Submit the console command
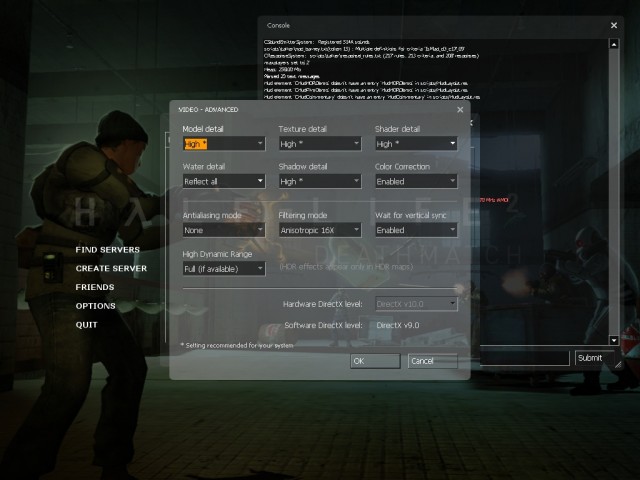640x480 pixels. [594, 358]
